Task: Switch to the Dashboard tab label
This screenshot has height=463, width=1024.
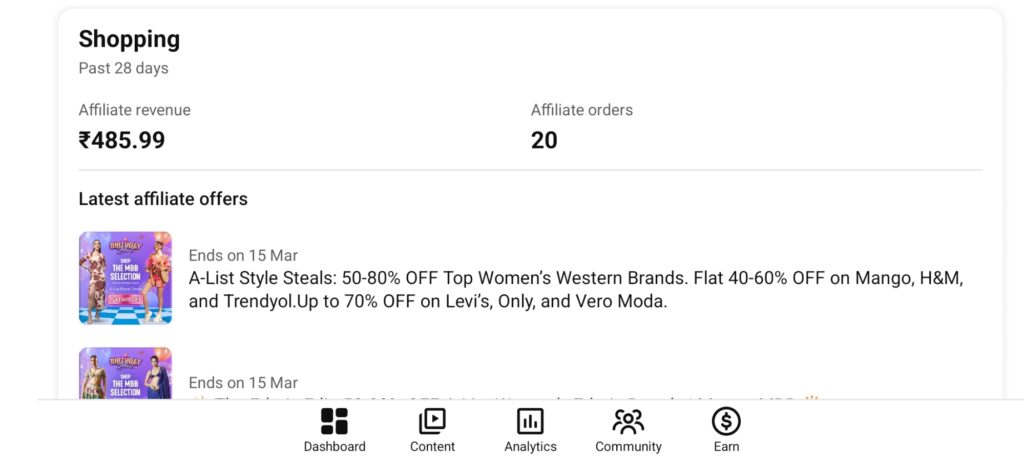Action: point(334,447)
